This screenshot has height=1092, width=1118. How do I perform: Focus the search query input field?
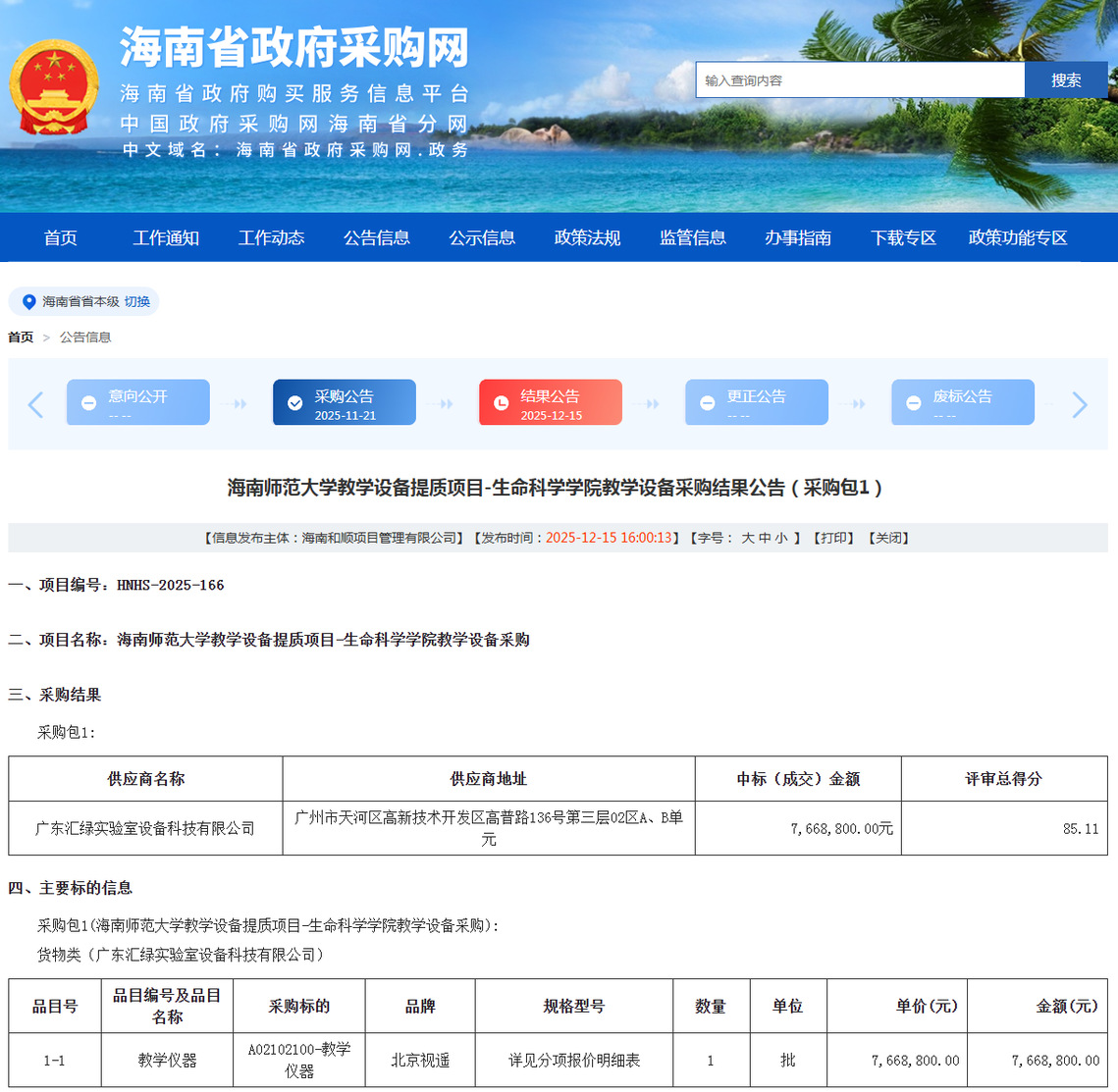point(860,80)
